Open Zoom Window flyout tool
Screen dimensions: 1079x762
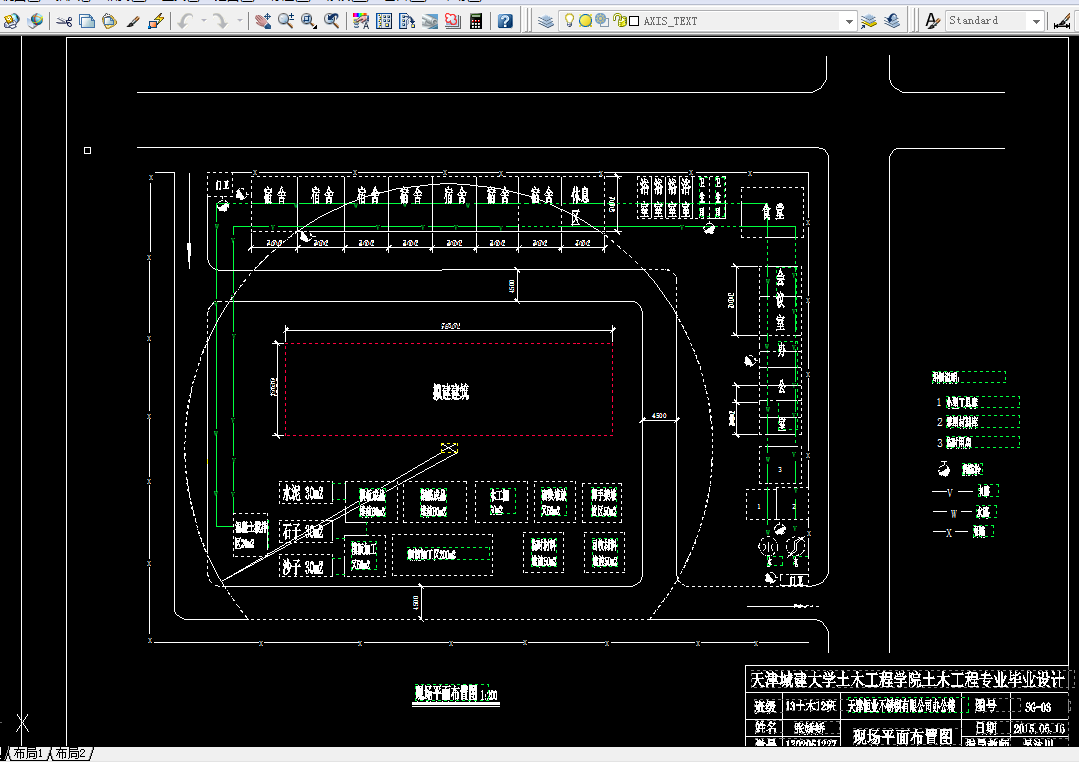pos(309,21)
